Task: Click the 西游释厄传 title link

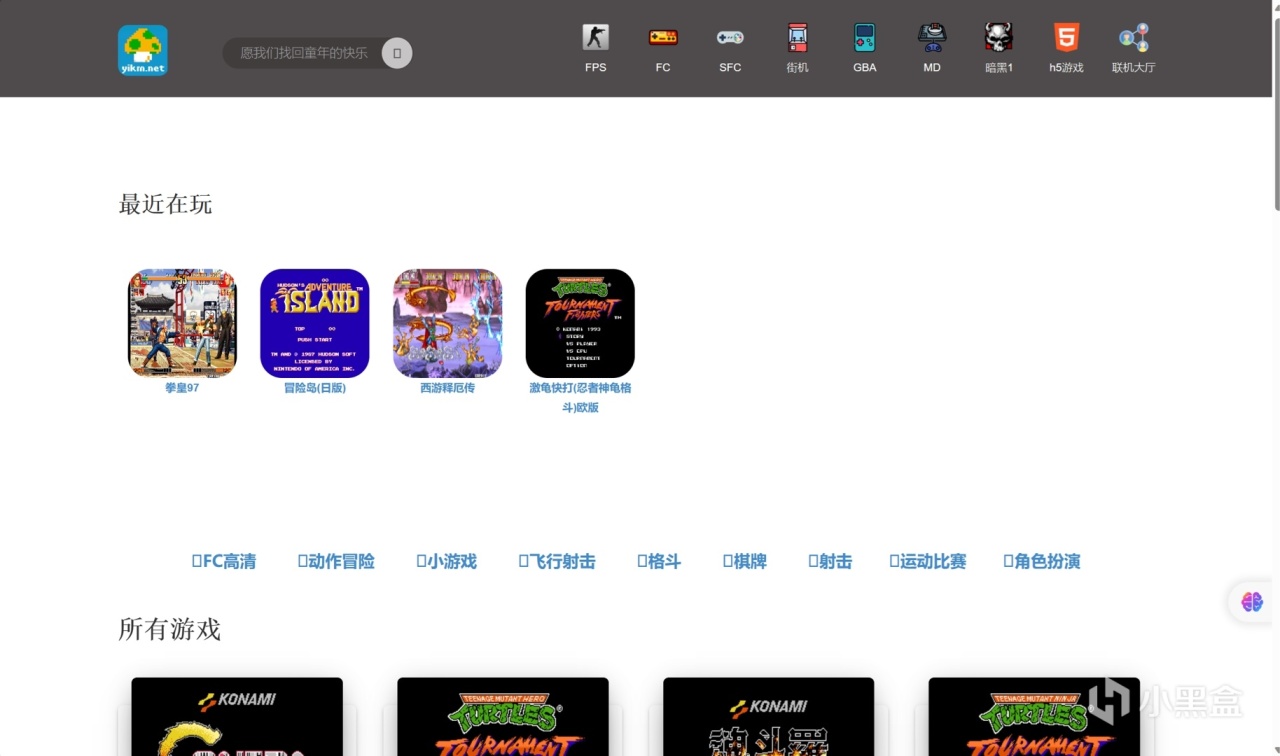Action: pos(447,388)
